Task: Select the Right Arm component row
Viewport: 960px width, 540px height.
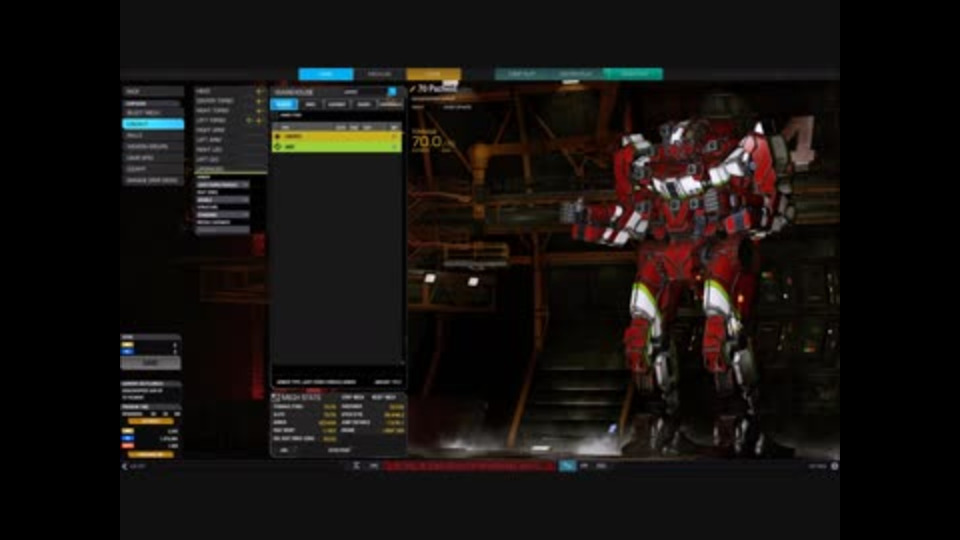Action: click(x=230, y=130)
